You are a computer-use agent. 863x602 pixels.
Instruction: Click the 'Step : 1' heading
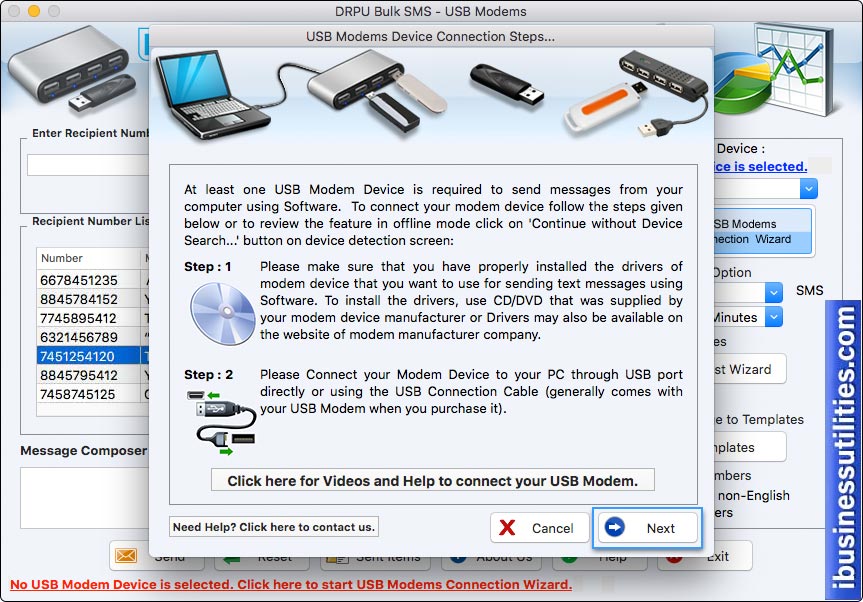coord(207,266)
